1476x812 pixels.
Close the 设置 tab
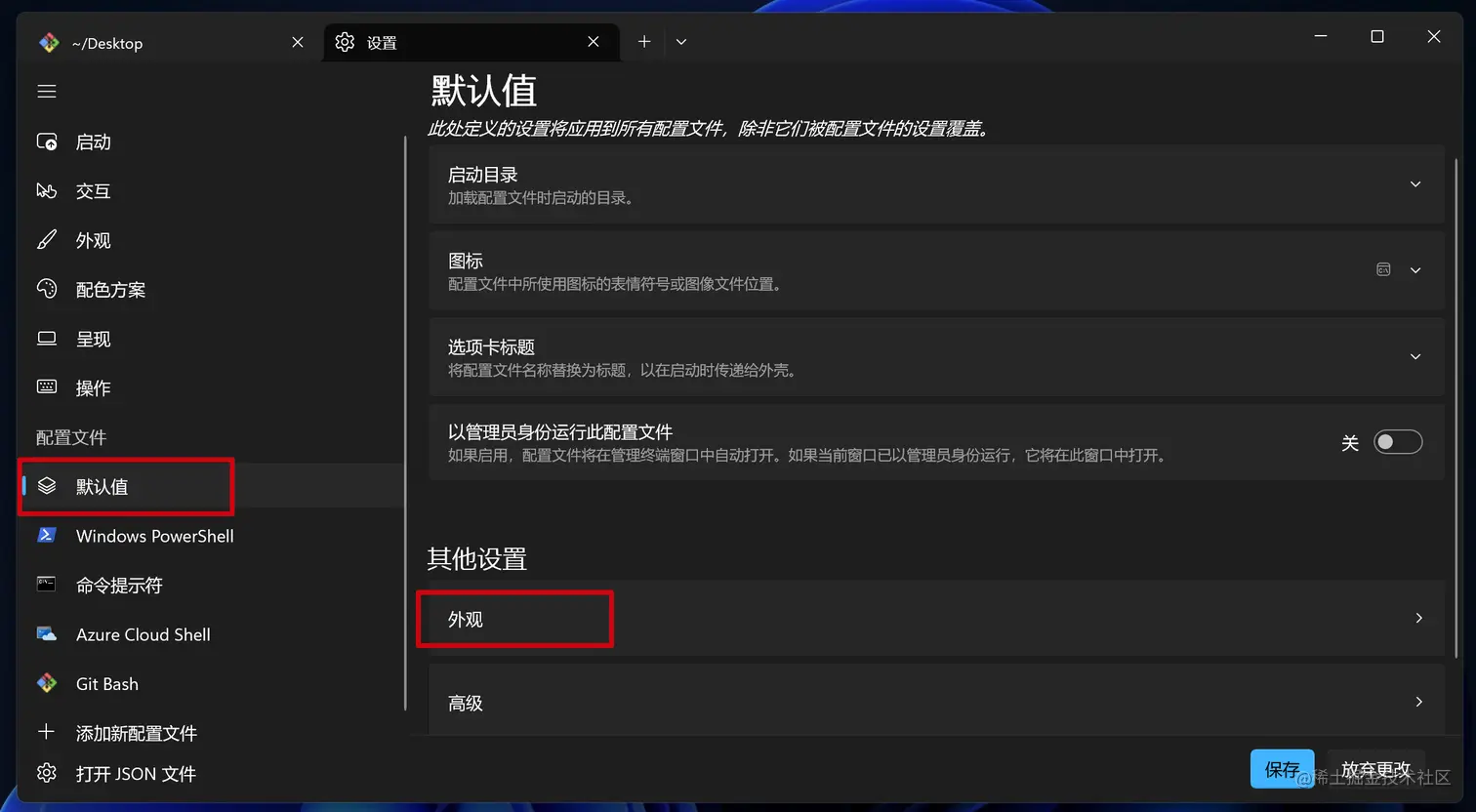click(594, 42)
